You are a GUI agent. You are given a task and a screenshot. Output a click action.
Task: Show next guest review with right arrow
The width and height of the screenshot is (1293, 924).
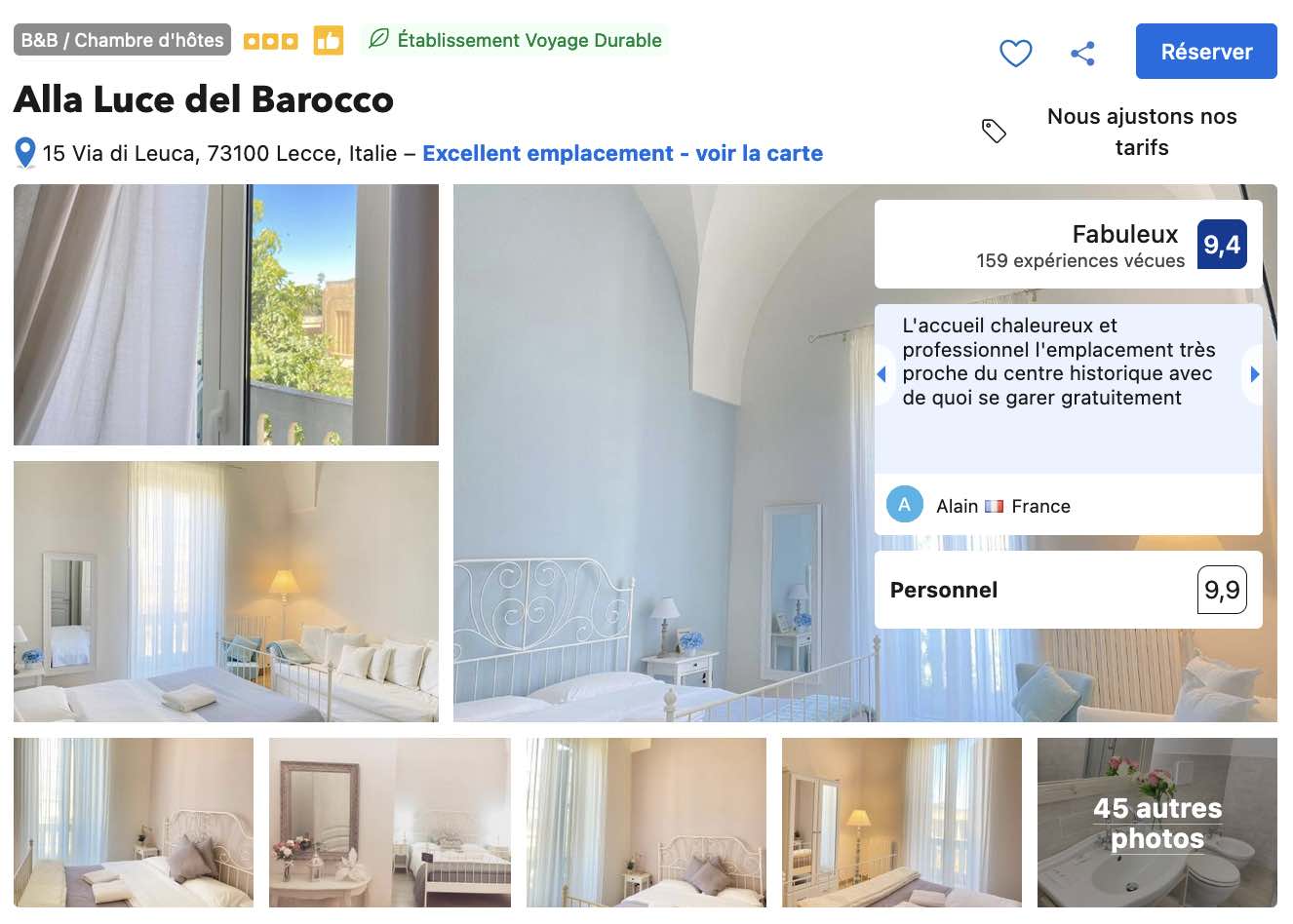click(1254, 374)
